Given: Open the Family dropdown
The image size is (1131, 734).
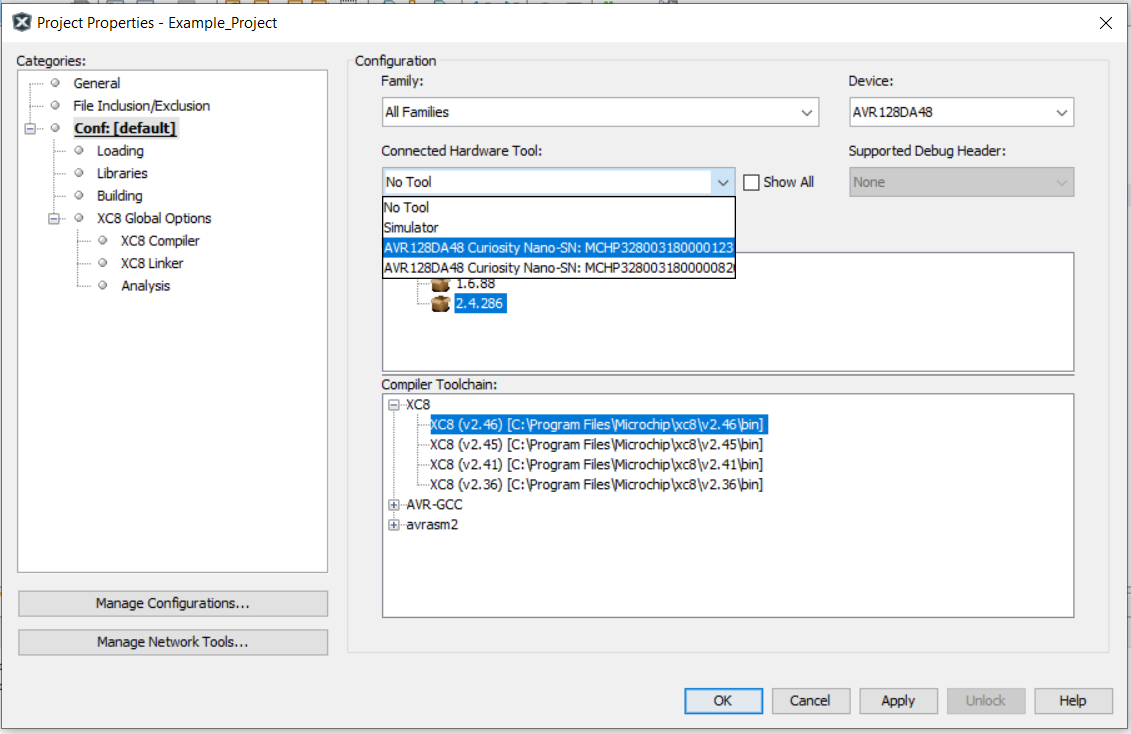Looking at the screenshot, I should pos(600,112).
